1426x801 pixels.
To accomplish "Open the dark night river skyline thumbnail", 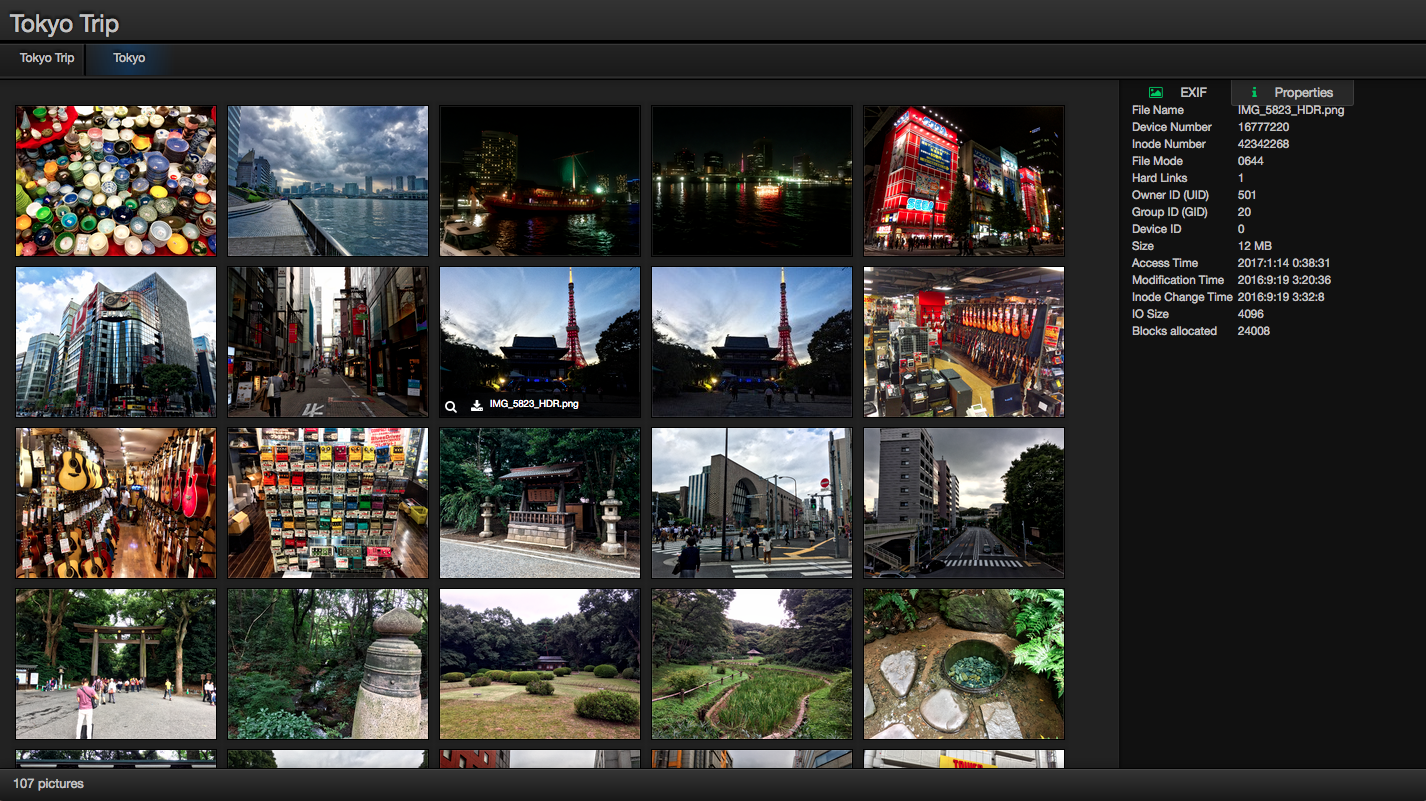I will click(x=752, y=181).
